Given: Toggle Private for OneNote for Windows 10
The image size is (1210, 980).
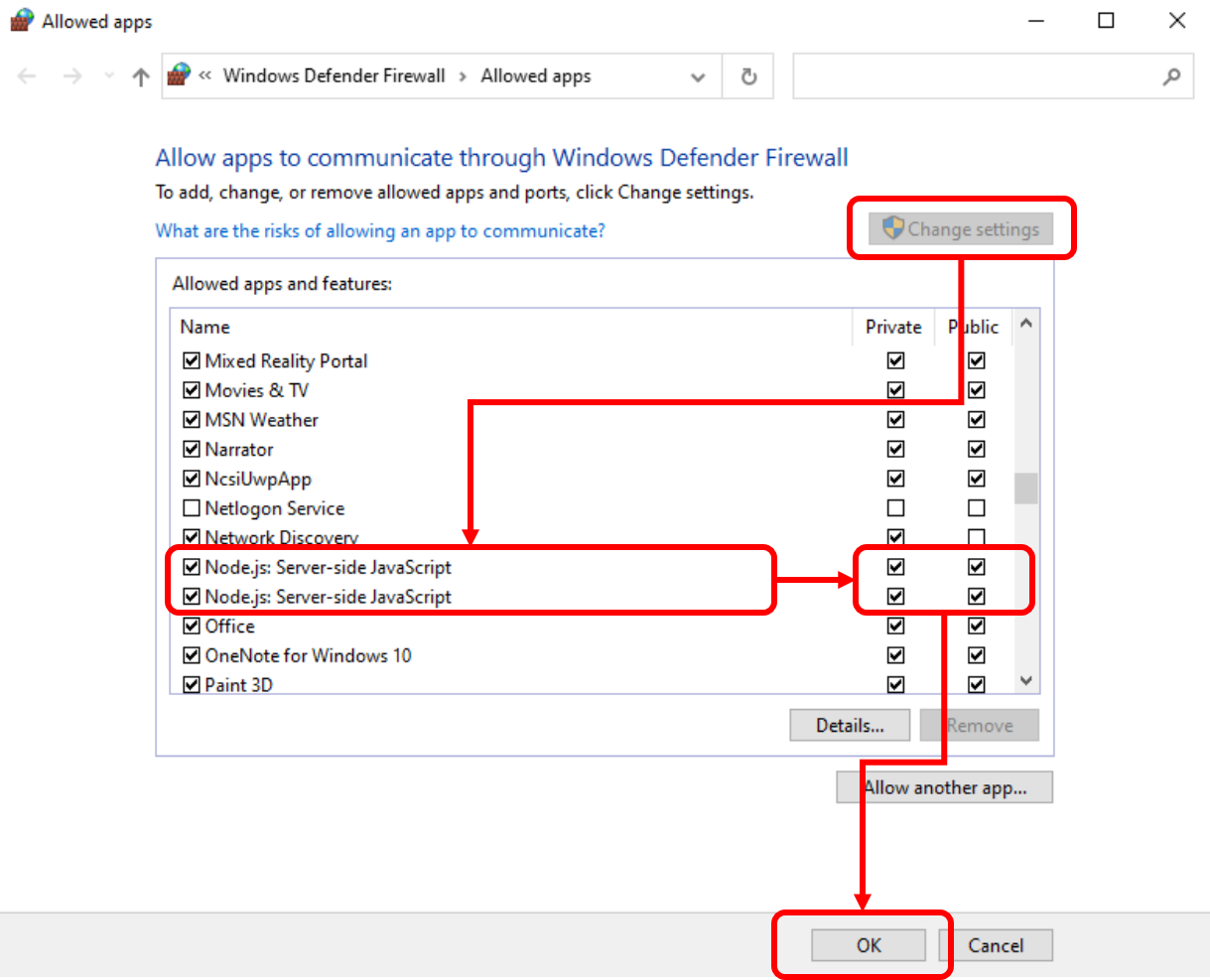Looking at the screenshot, I should [x=896, y=655].
